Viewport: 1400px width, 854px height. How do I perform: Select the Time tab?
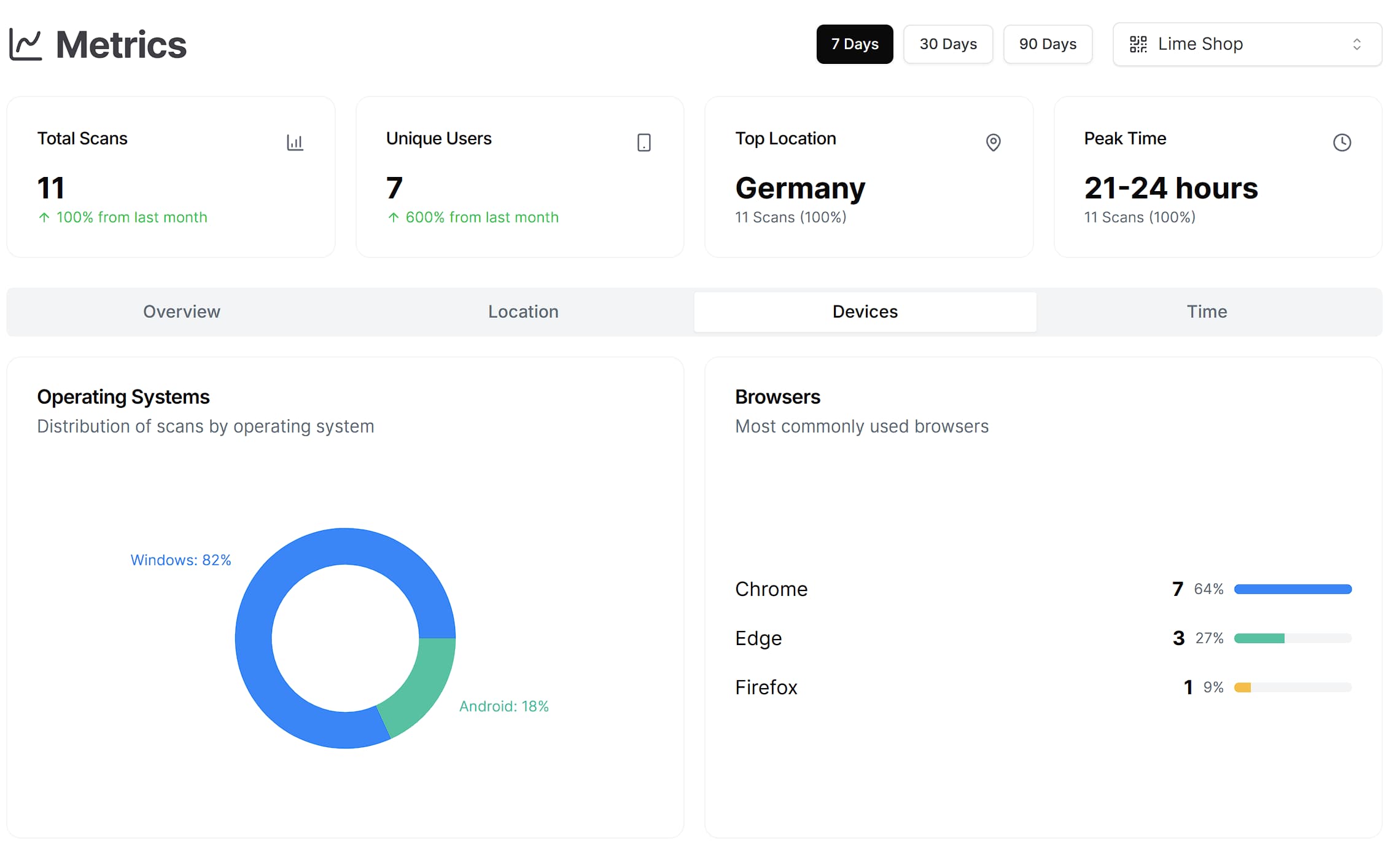[x=1206, y=311]
